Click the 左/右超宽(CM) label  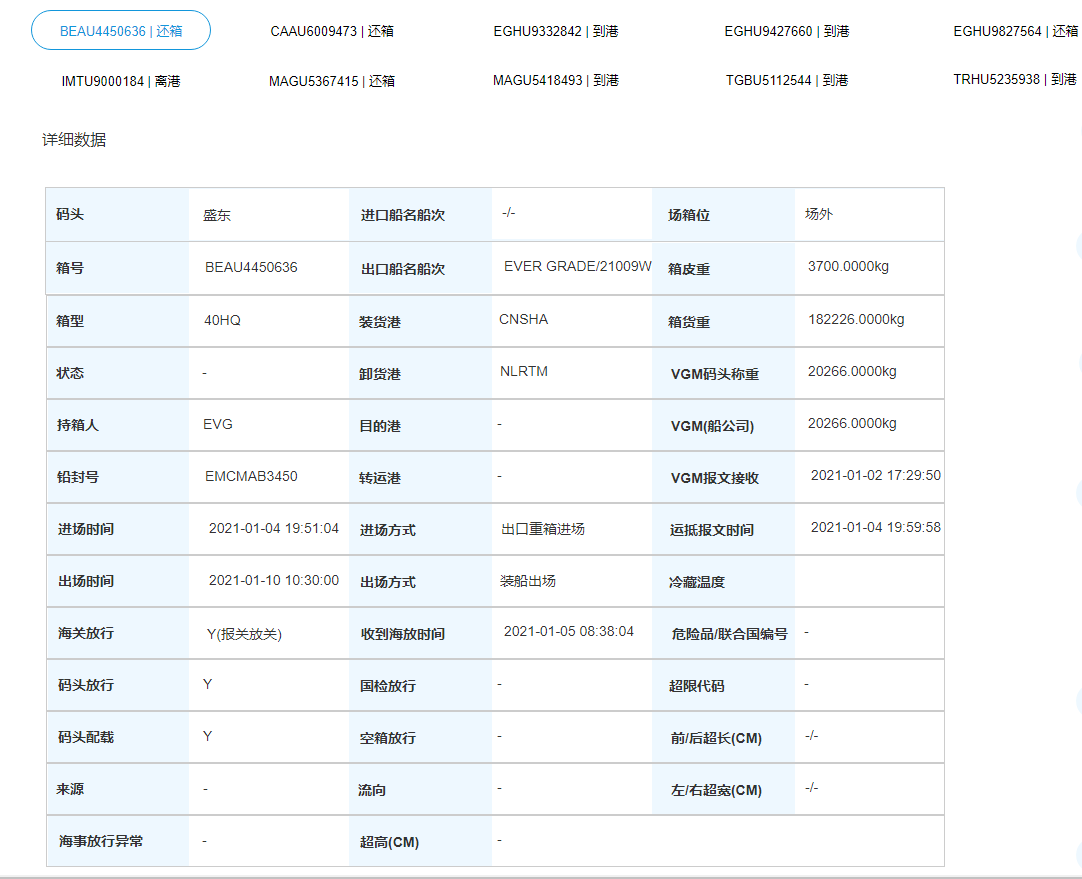[716, 791]
